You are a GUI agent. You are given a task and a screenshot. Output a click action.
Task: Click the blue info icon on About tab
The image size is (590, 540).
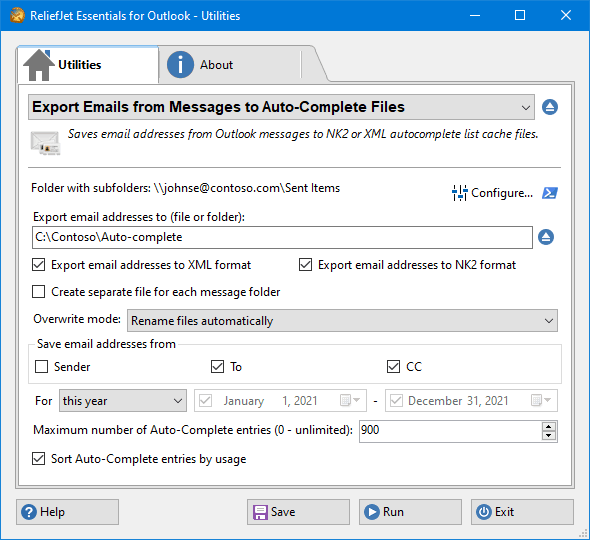tap(180, 65)
